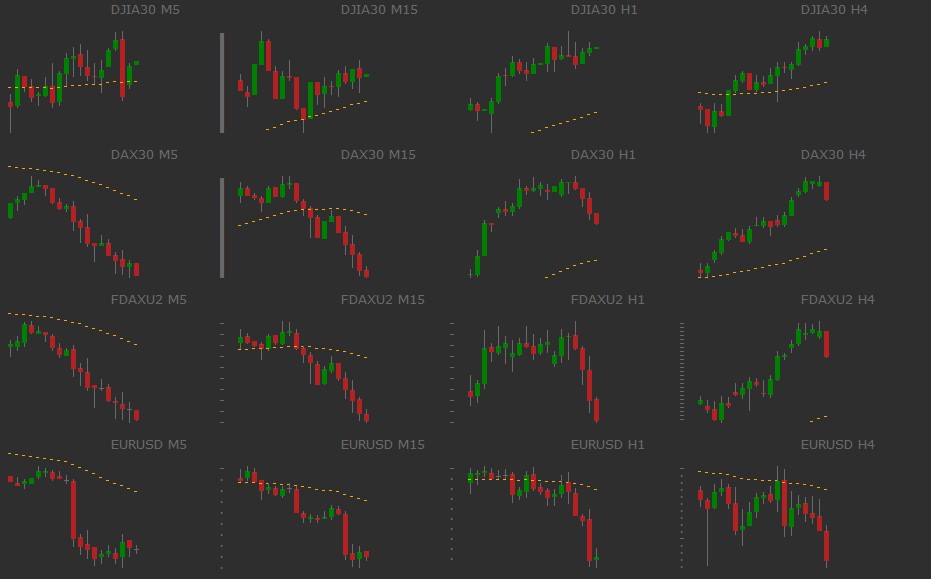Open the FDAXU2 H4 chart

[x=763, y=367]
